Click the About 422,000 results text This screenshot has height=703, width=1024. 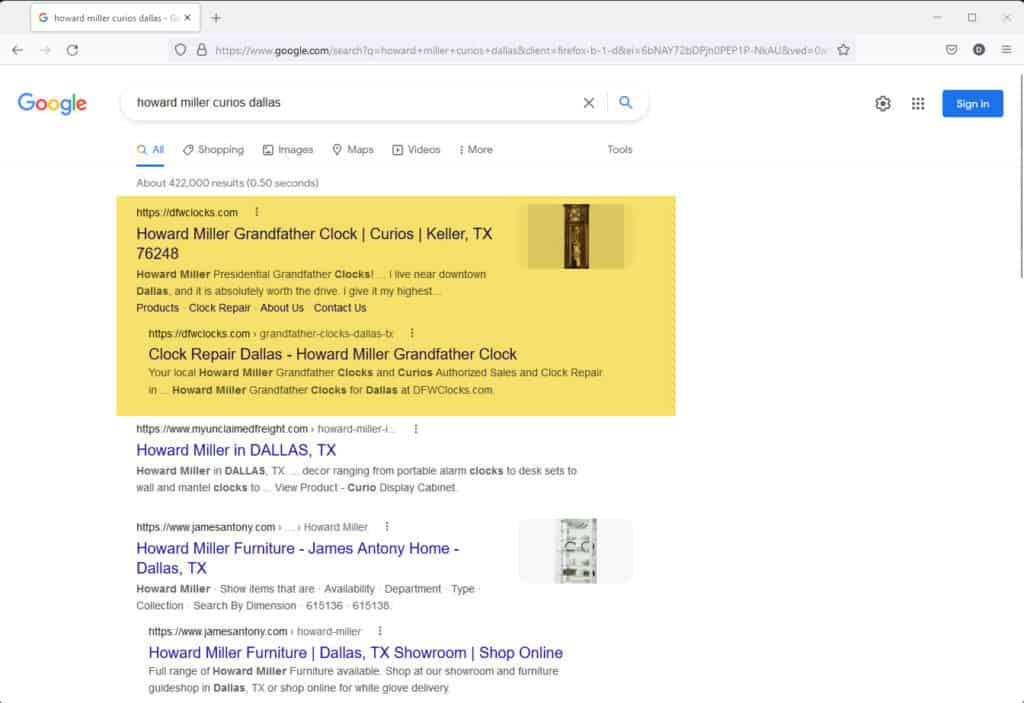click(x=227, y=183)
